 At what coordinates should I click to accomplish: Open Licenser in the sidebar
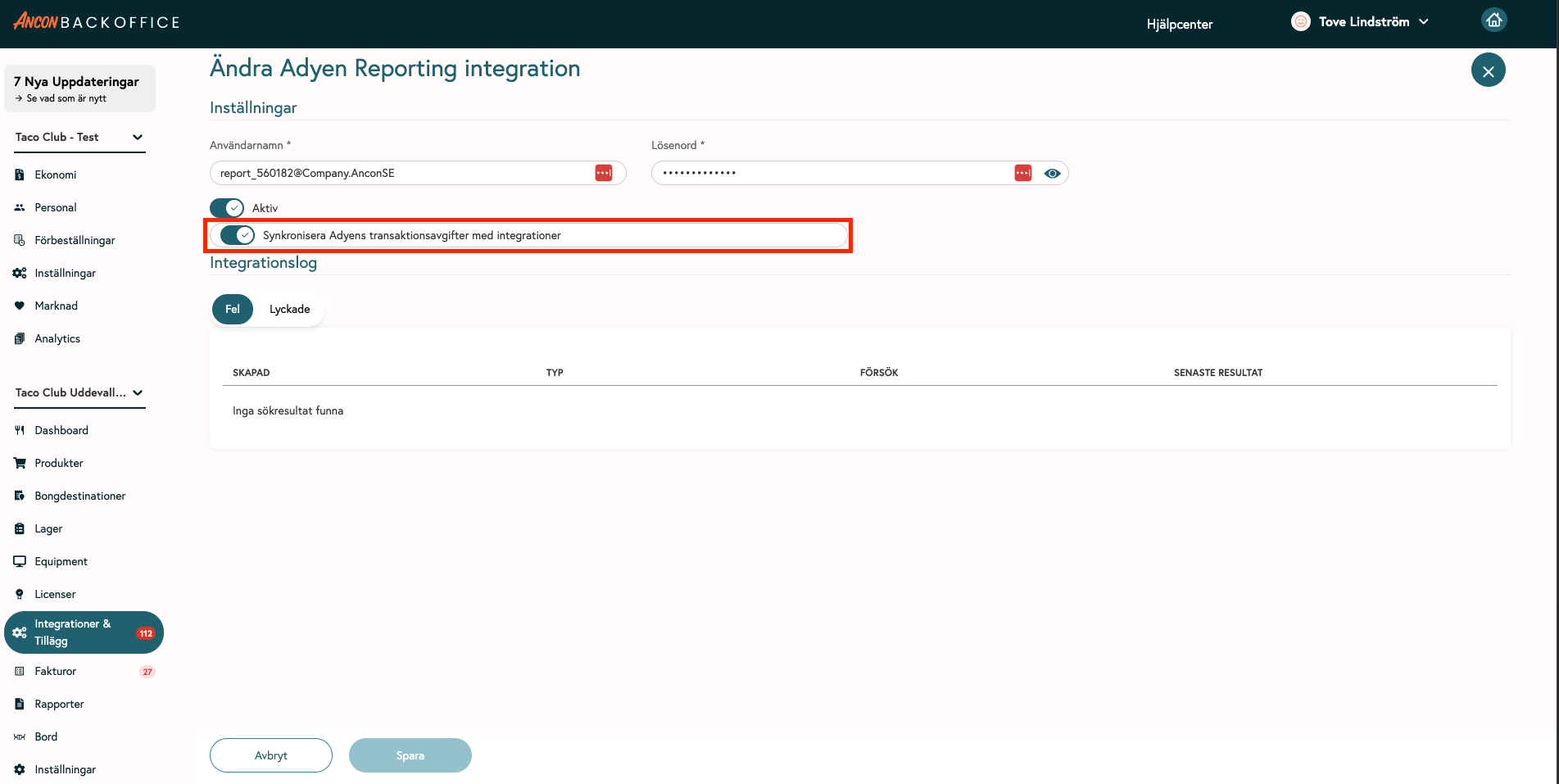click(x=55, y=594)
